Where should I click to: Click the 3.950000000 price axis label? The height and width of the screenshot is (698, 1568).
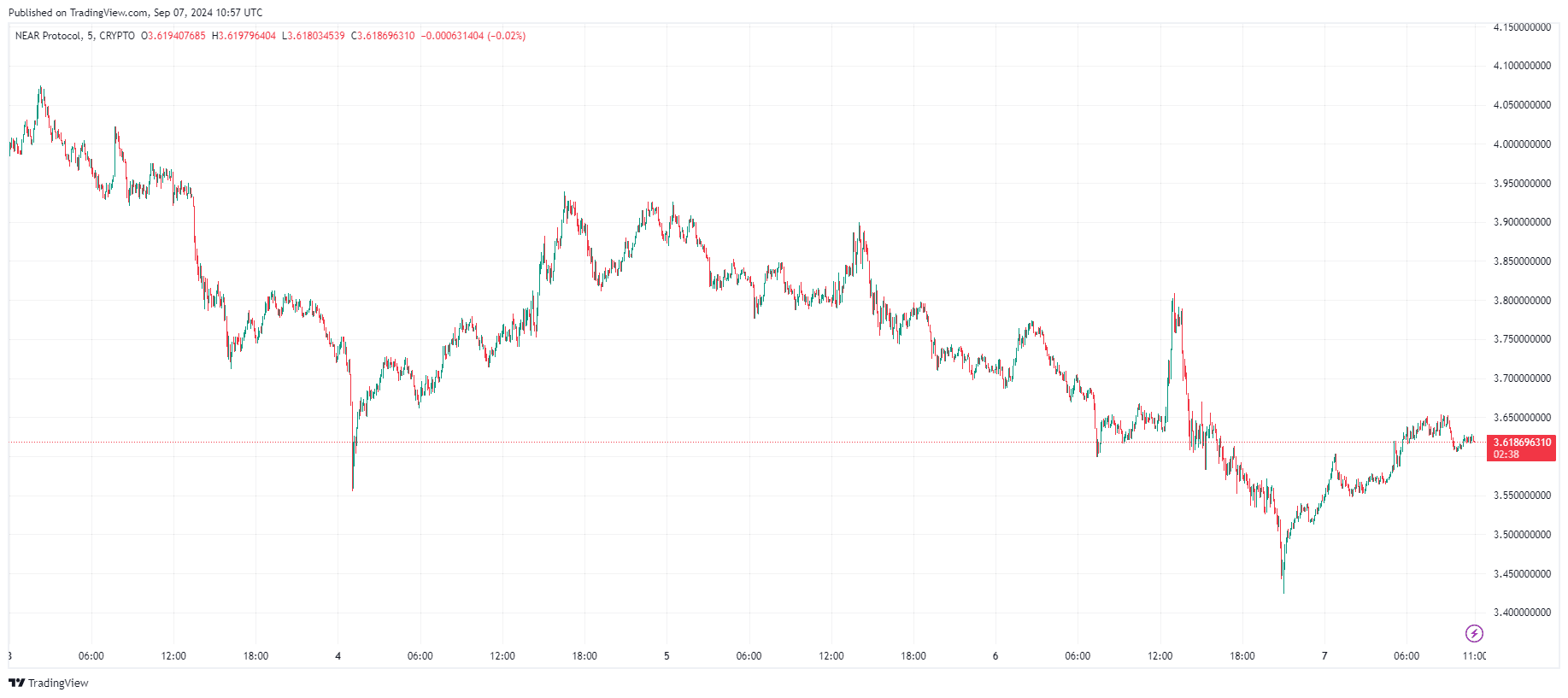coord(1522,184)
